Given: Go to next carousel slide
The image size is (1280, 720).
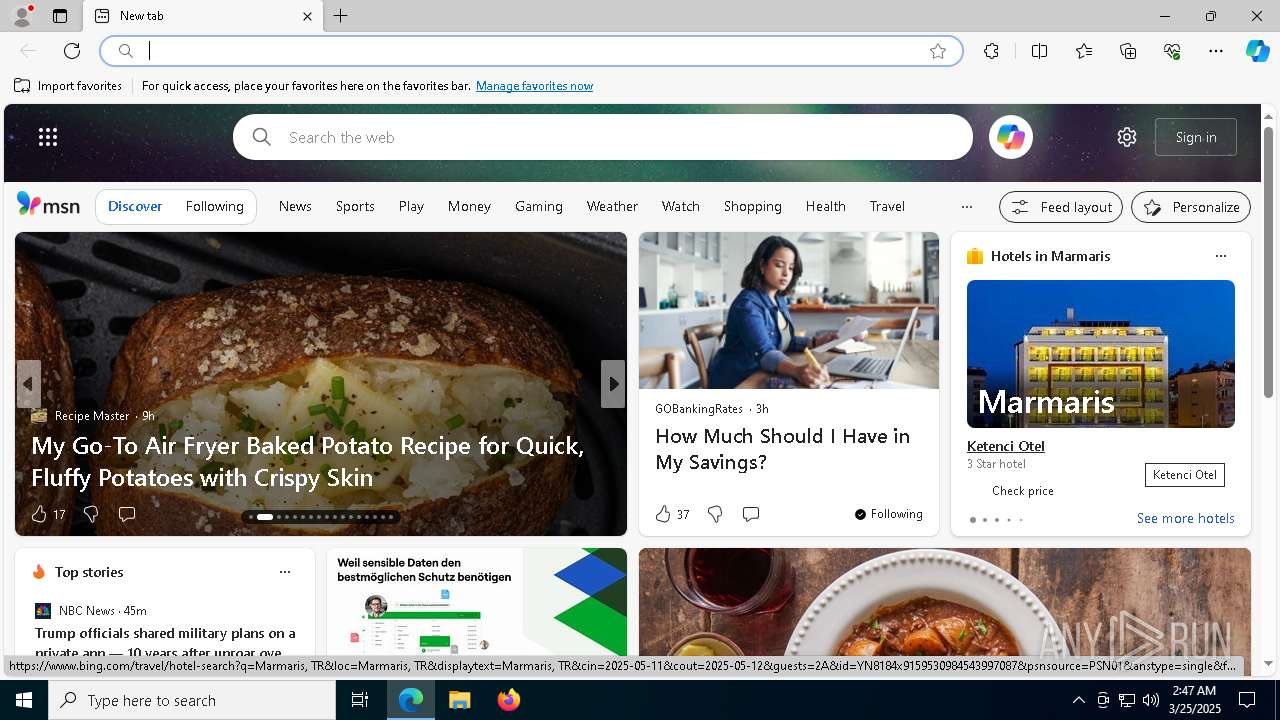Looking at the screenshot, I should [613, 384].
